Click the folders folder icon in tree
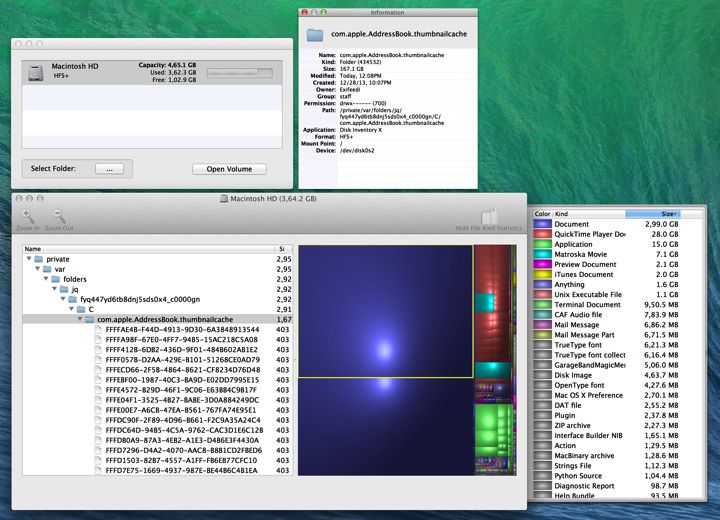720x520 pixels. tap(56, 279)
